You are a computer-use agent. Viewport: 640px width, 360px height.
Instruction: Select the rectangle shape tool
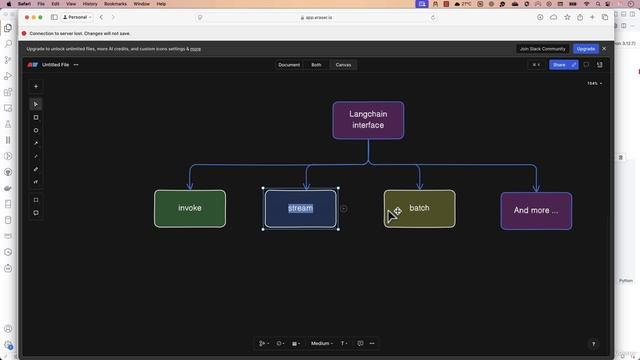point(36,118)
